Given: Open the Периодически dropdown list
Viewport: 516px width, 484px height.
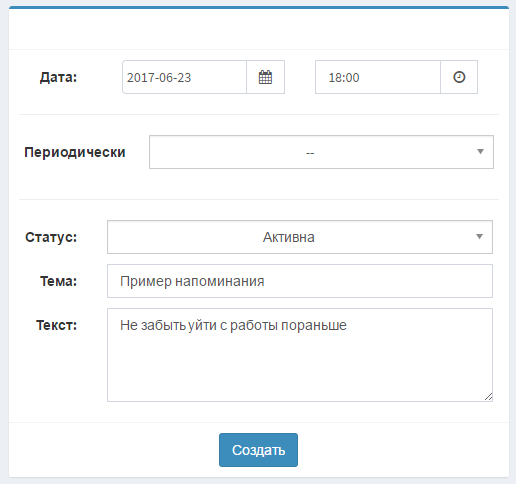Looking at the screenshot, I should [321, 152].
